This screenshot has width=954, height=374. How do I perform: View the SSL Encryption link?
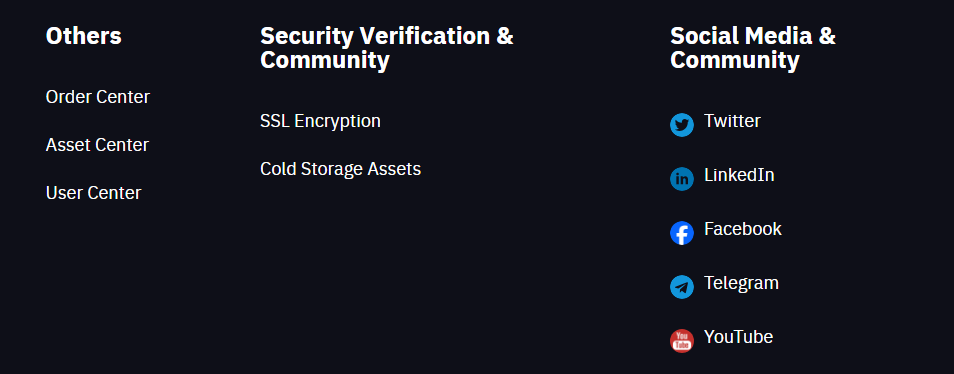(x=320, y=121)
